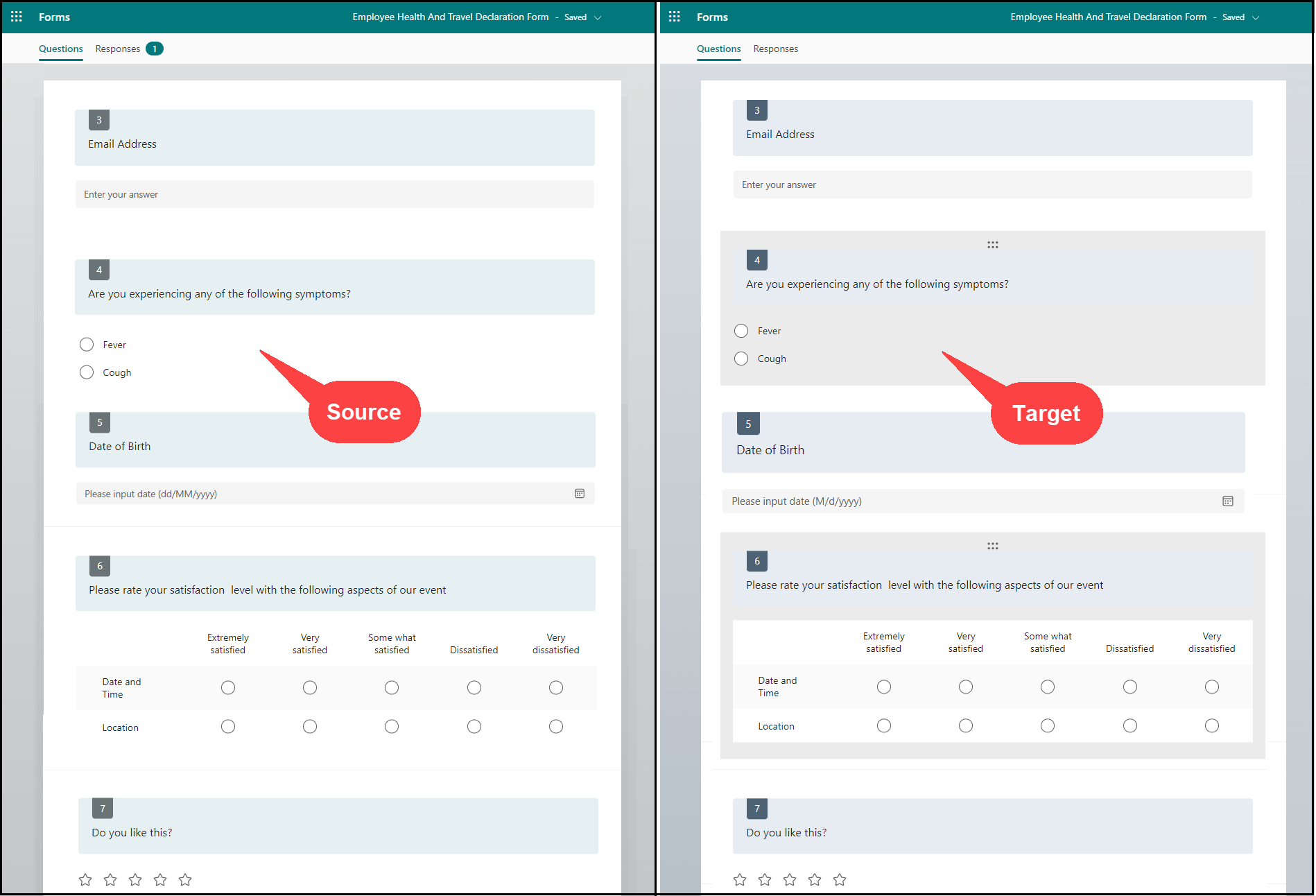Click the drag handle above question 4 in Target
Screen dimensions: 1316x896
tap(992, 244)
